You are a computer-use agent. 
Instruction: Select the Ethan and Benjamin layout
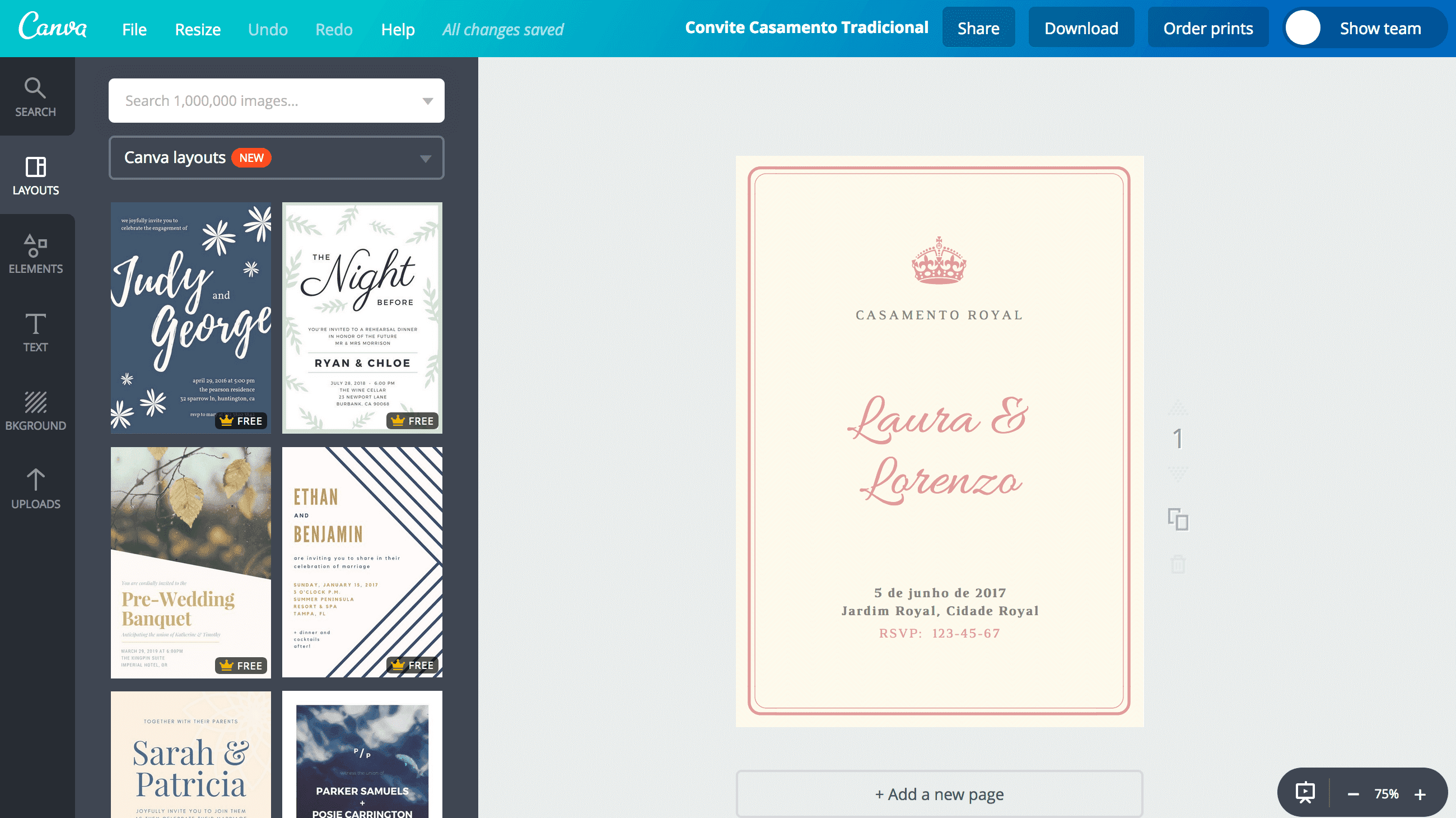tap(362, 563)
